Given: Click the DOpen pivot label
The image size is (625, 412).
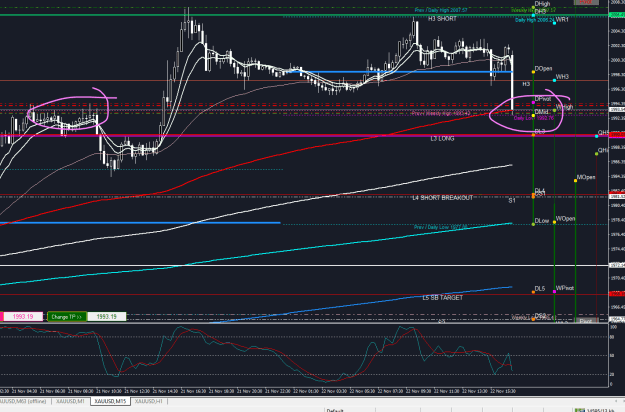Looking at the screenshot, I should [544, 69].
